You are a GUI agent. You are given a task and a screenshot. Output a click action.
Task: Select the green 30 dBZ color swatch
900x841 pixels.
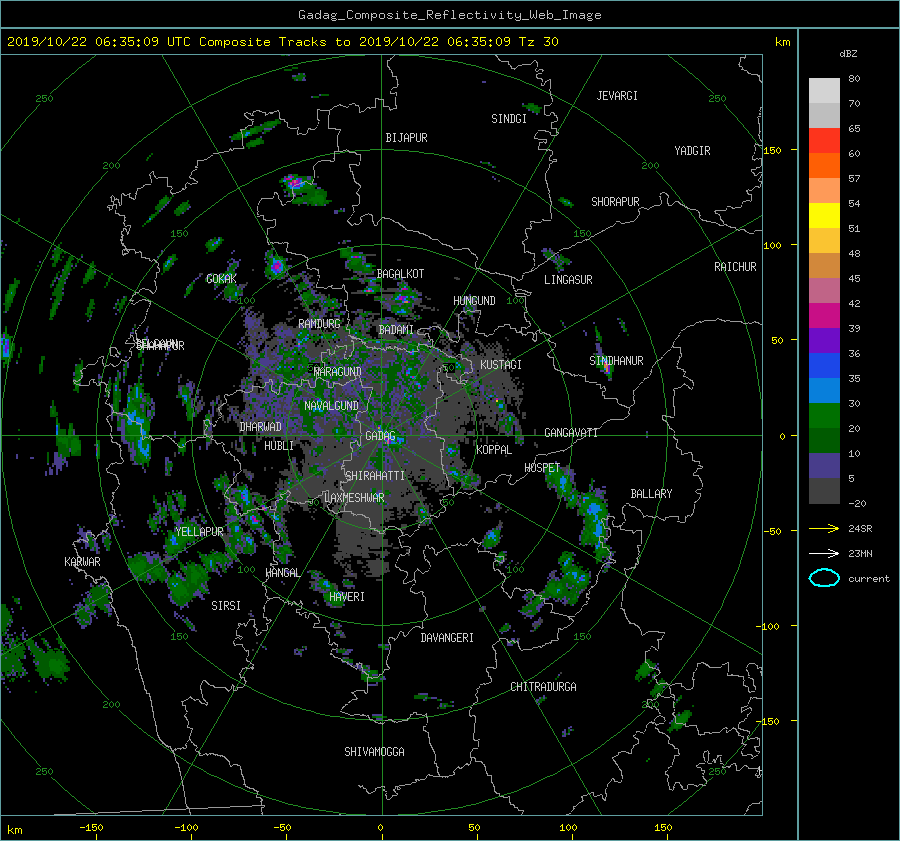(x=824, y=416)
